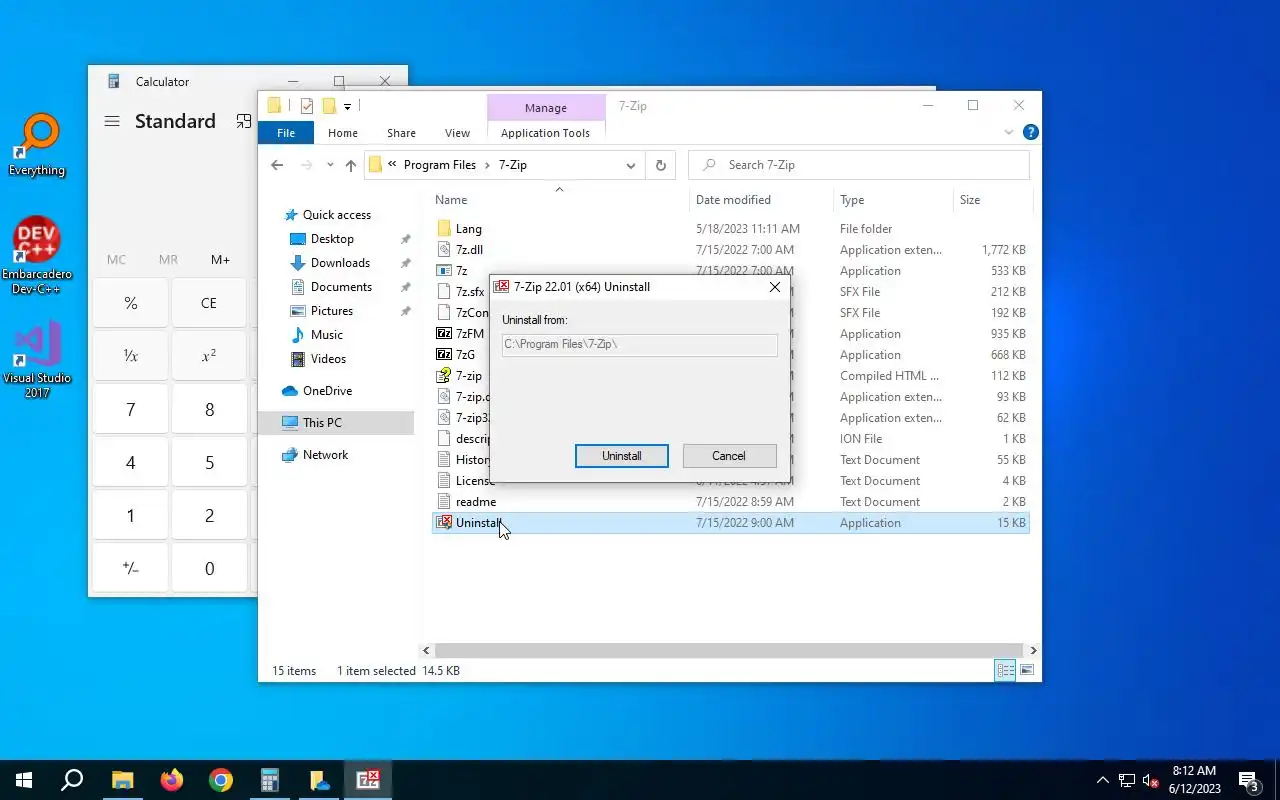
Task: Open Videos in navigation pane
Action: click(328, 359)
